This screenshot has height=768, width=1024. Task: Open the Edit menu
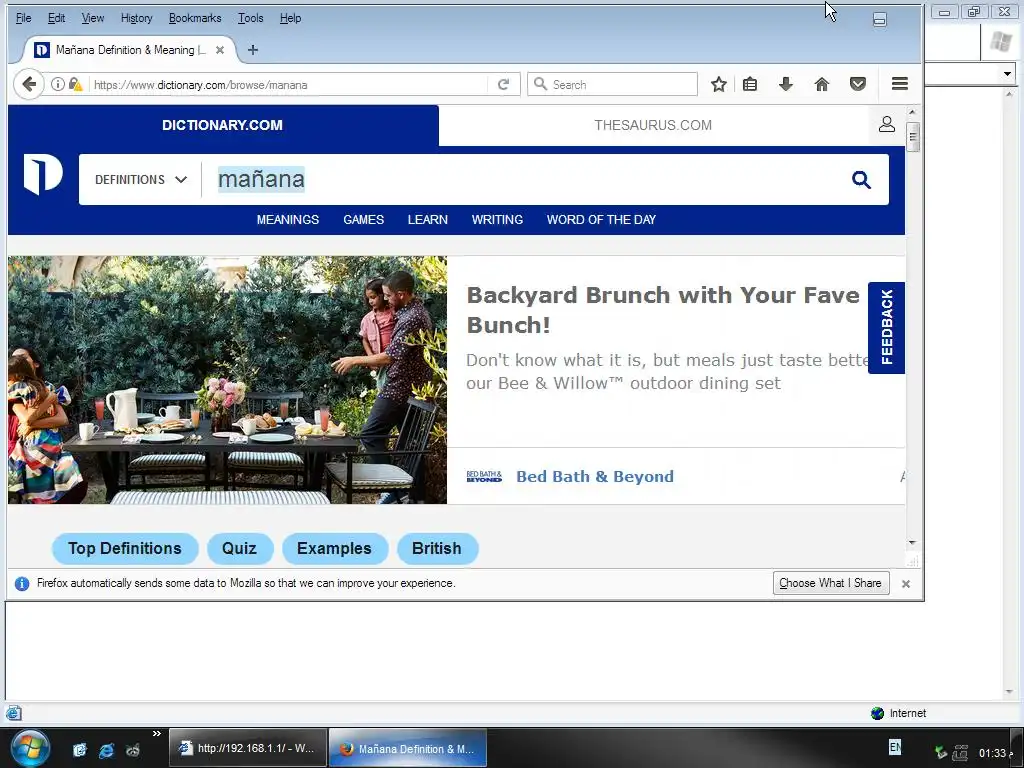(56, 18)
